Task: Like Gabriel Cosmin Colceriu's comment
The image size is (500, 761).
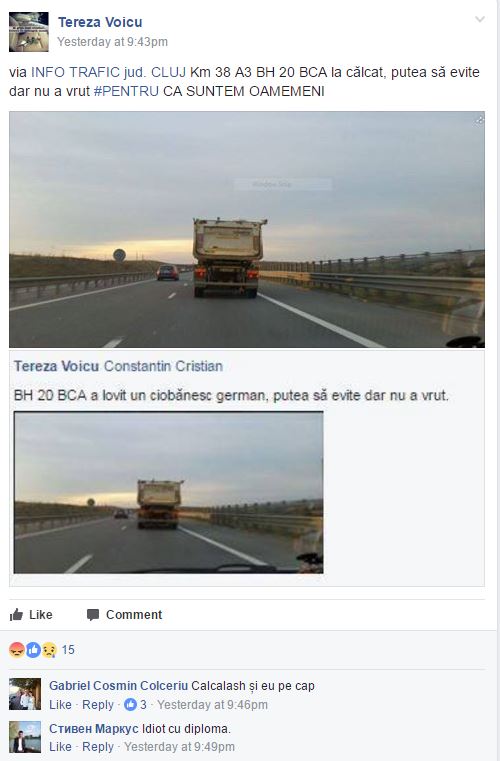Action: pos(60,705)
